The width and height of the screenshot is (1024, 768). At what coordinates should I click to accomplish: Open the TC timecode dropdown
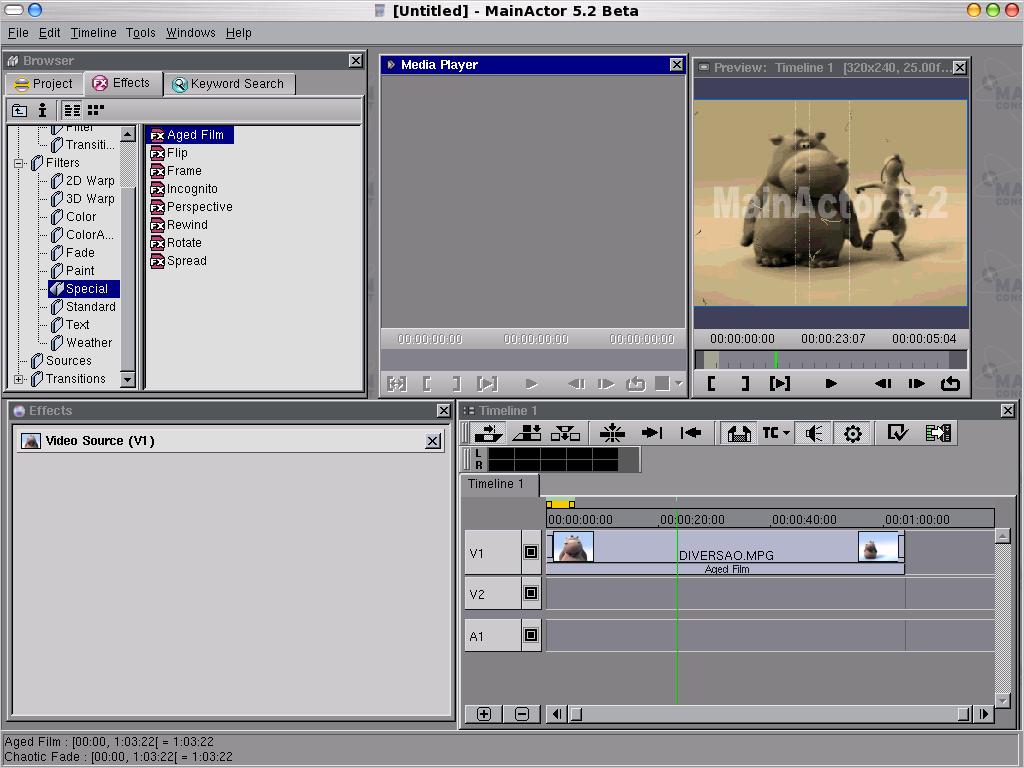pyautogui.click(x=776, y=433)
